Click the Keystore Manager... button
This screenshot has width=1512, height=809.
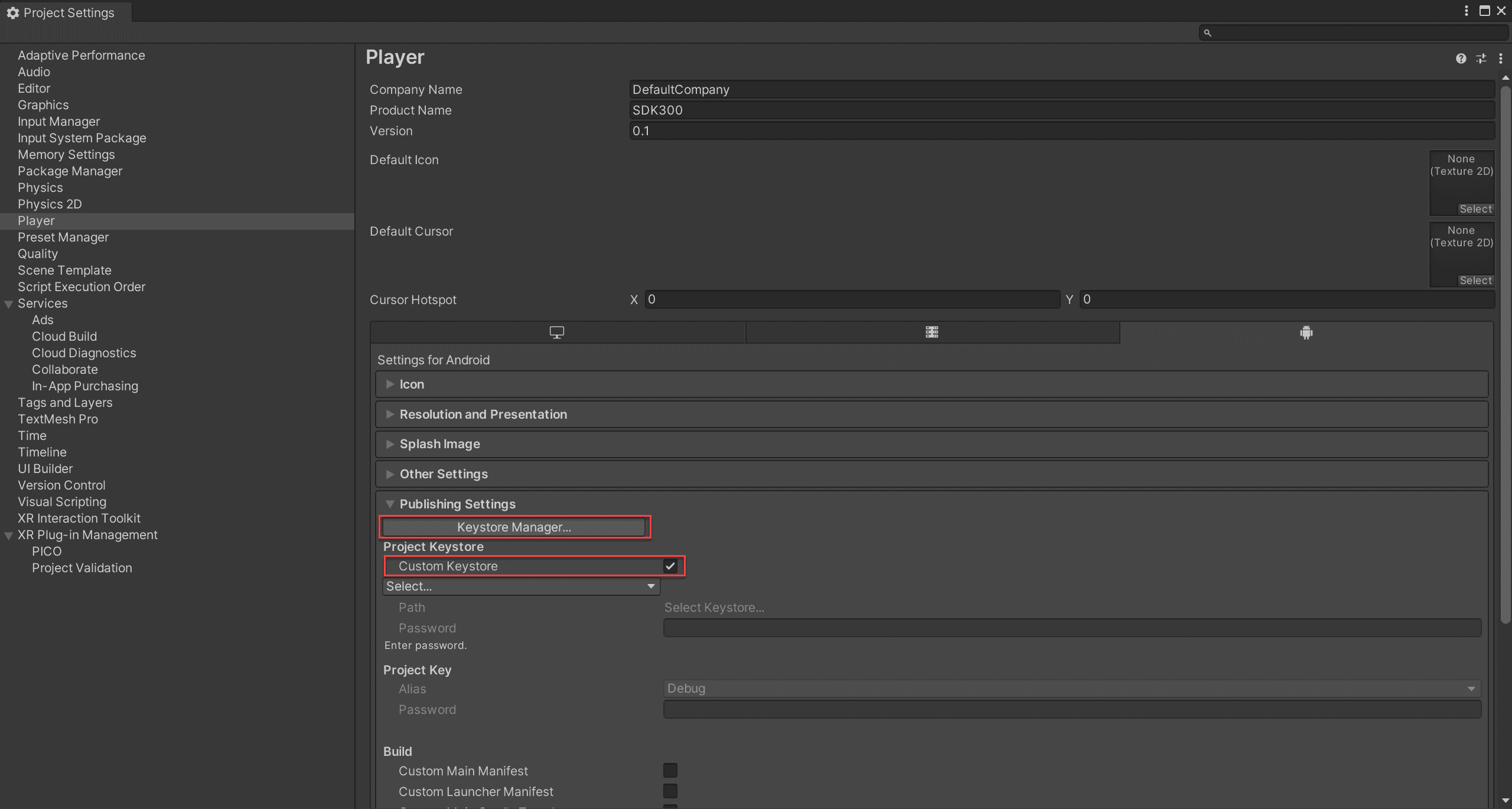coord(514,527)
